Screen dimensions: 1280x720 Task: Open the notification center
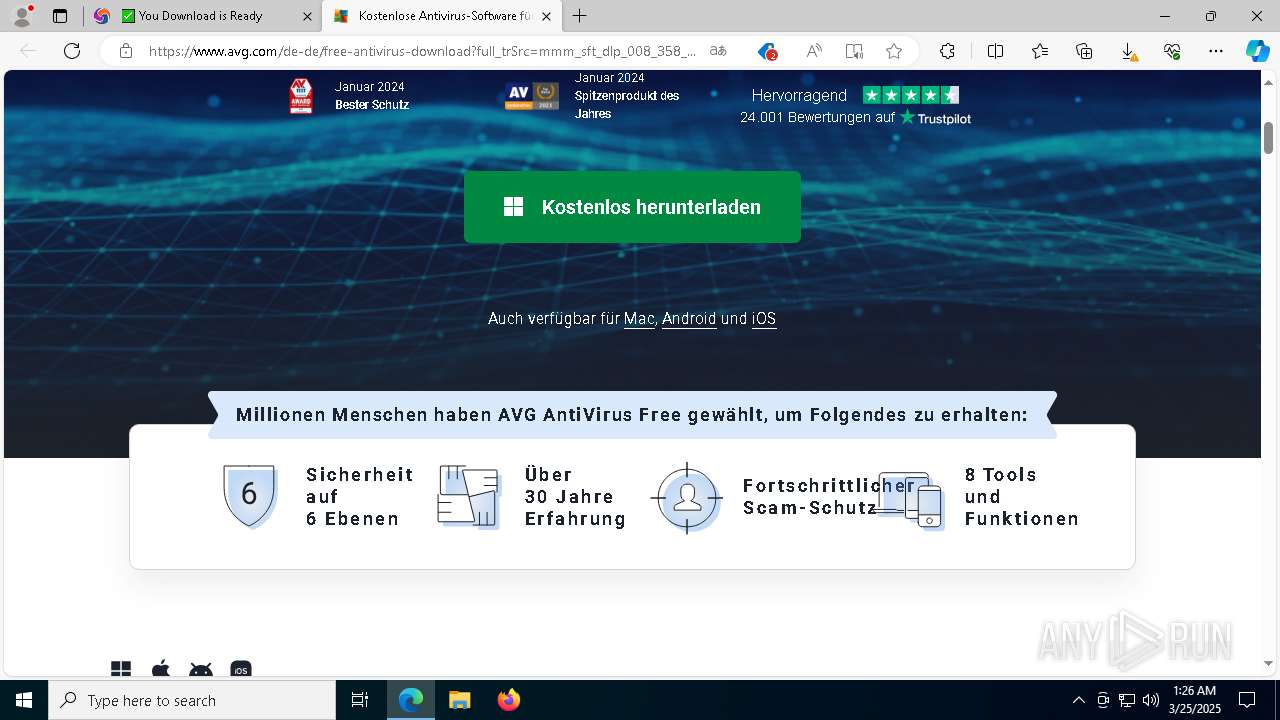(x=1247, y=700)
